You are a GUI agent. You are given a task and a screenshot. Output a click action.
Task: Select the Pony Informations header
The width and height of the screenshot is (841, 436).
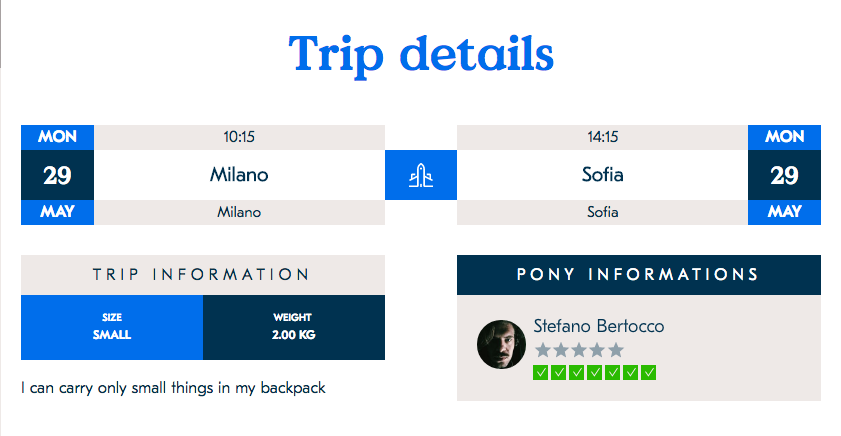pyautogui.click(x=638, y=274)
